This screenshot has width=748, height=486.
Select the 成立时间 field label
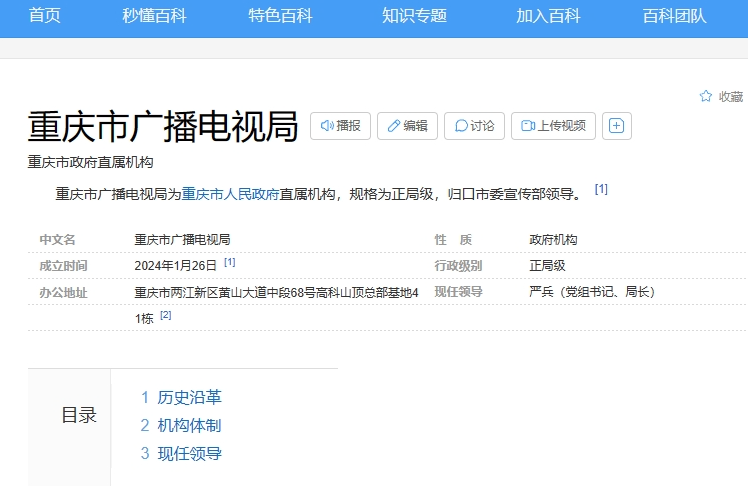click(63, 266)
